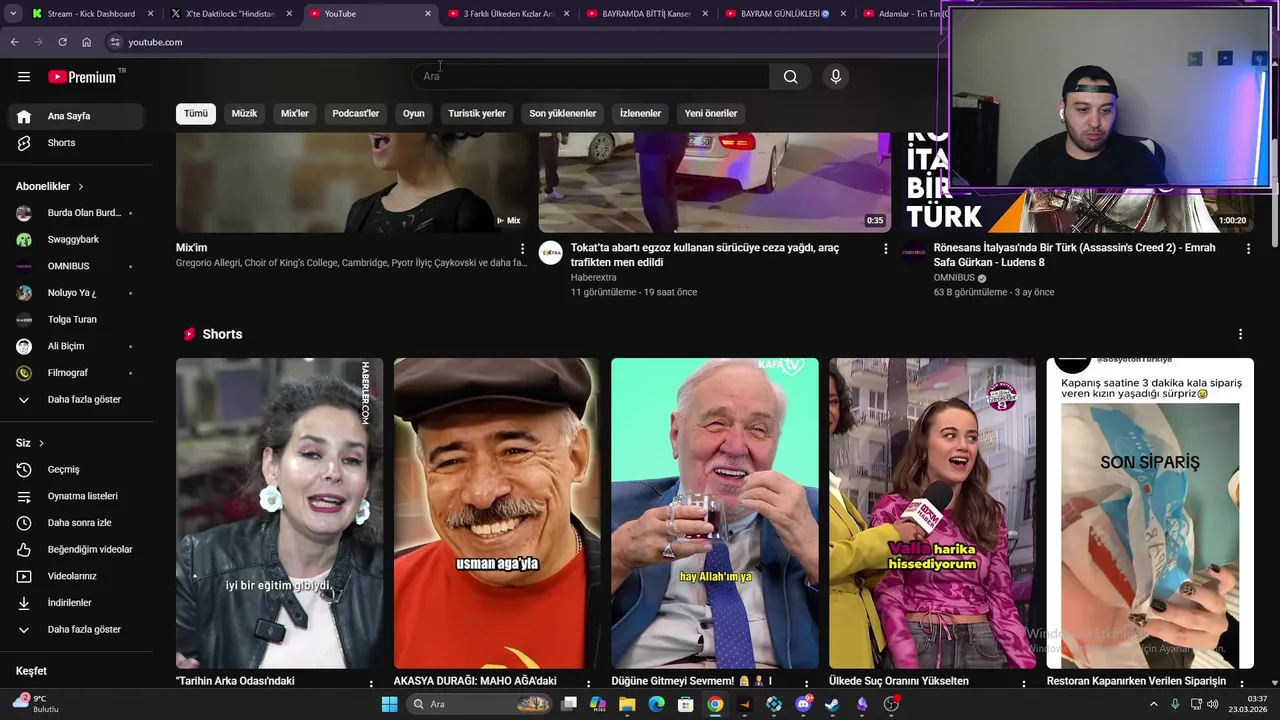Open 'Tokat'ta abartı egzoz' video title
The width and height of the screenshot is (1280, 720).
pos(705,255)
